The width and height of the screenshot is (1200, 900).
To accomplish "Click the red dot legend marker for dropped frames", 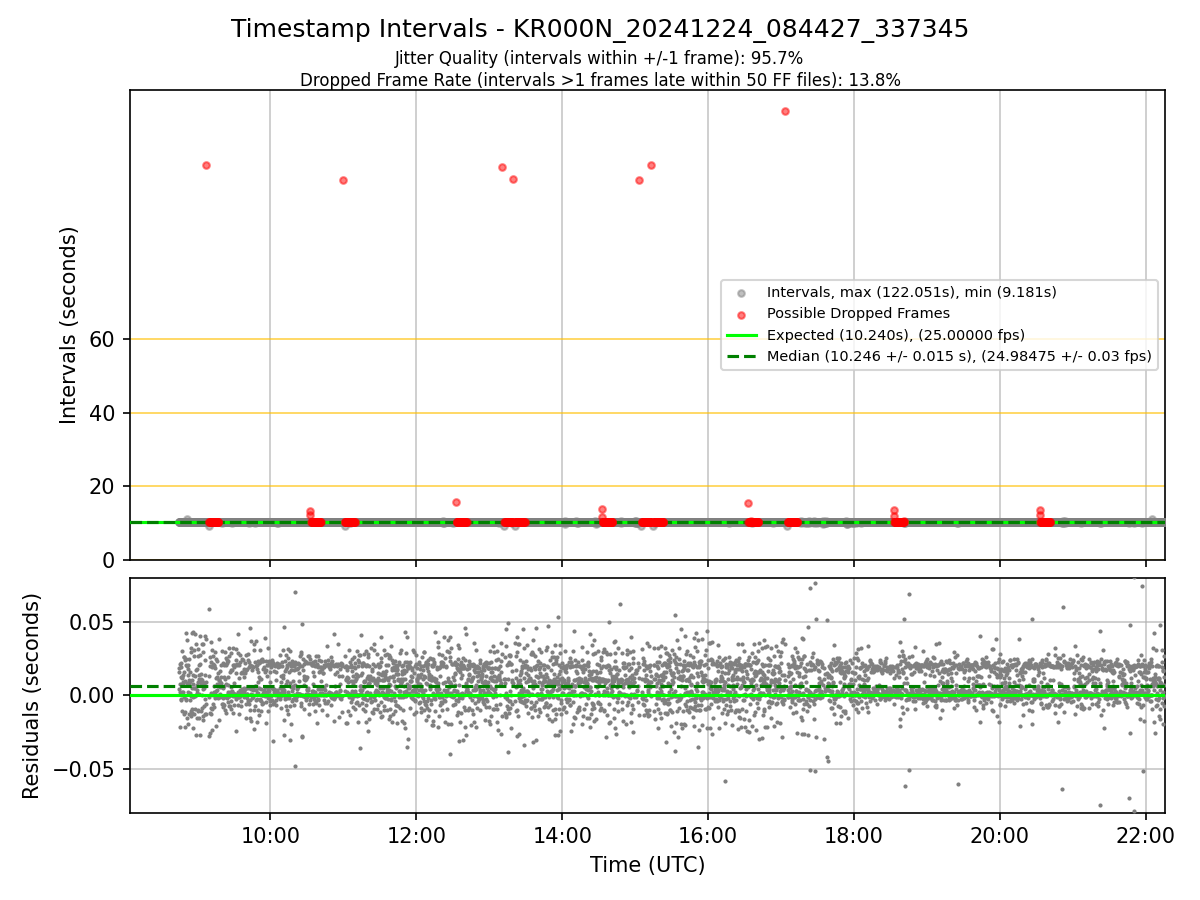I will (741, 314).
